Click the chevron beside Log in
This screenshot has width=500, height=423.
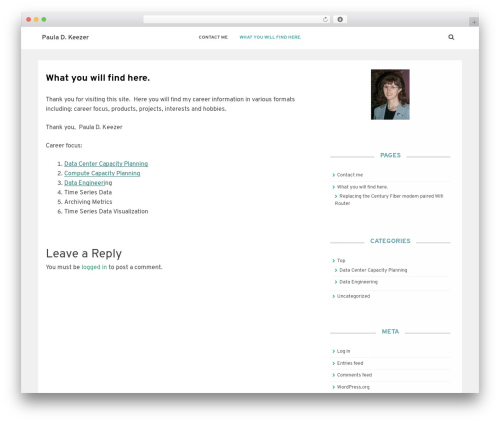tap(334, 351)
